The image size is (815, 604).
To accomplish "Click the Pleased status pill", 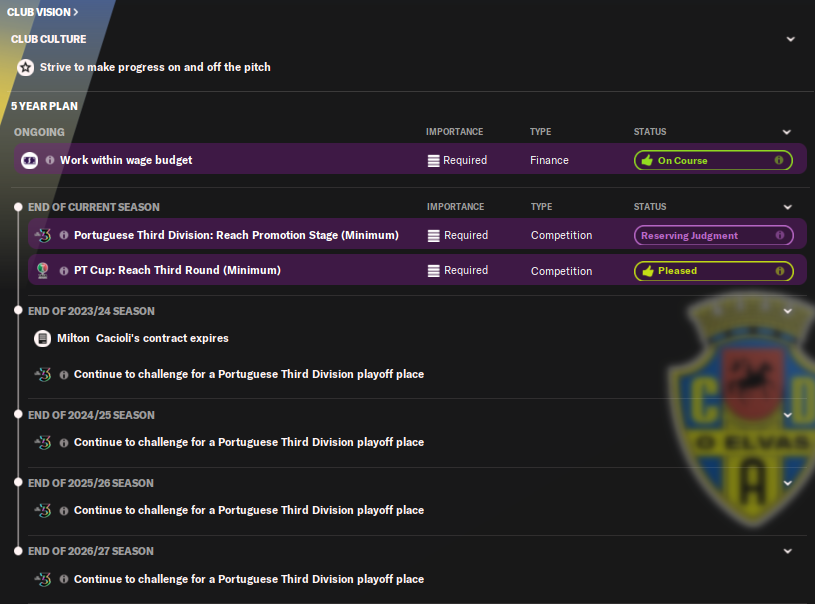I will 714,271.
